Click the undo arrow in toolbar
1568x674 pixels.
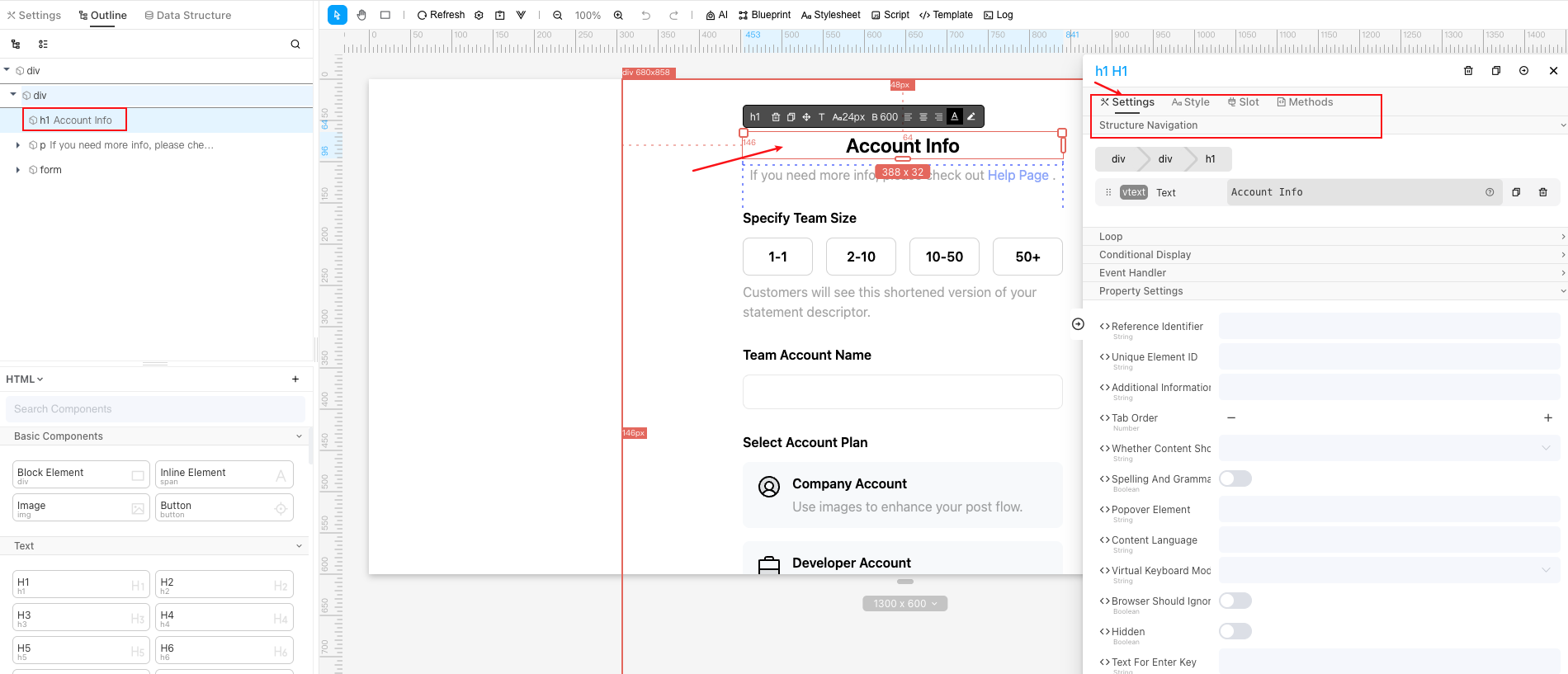pos(646,15)
